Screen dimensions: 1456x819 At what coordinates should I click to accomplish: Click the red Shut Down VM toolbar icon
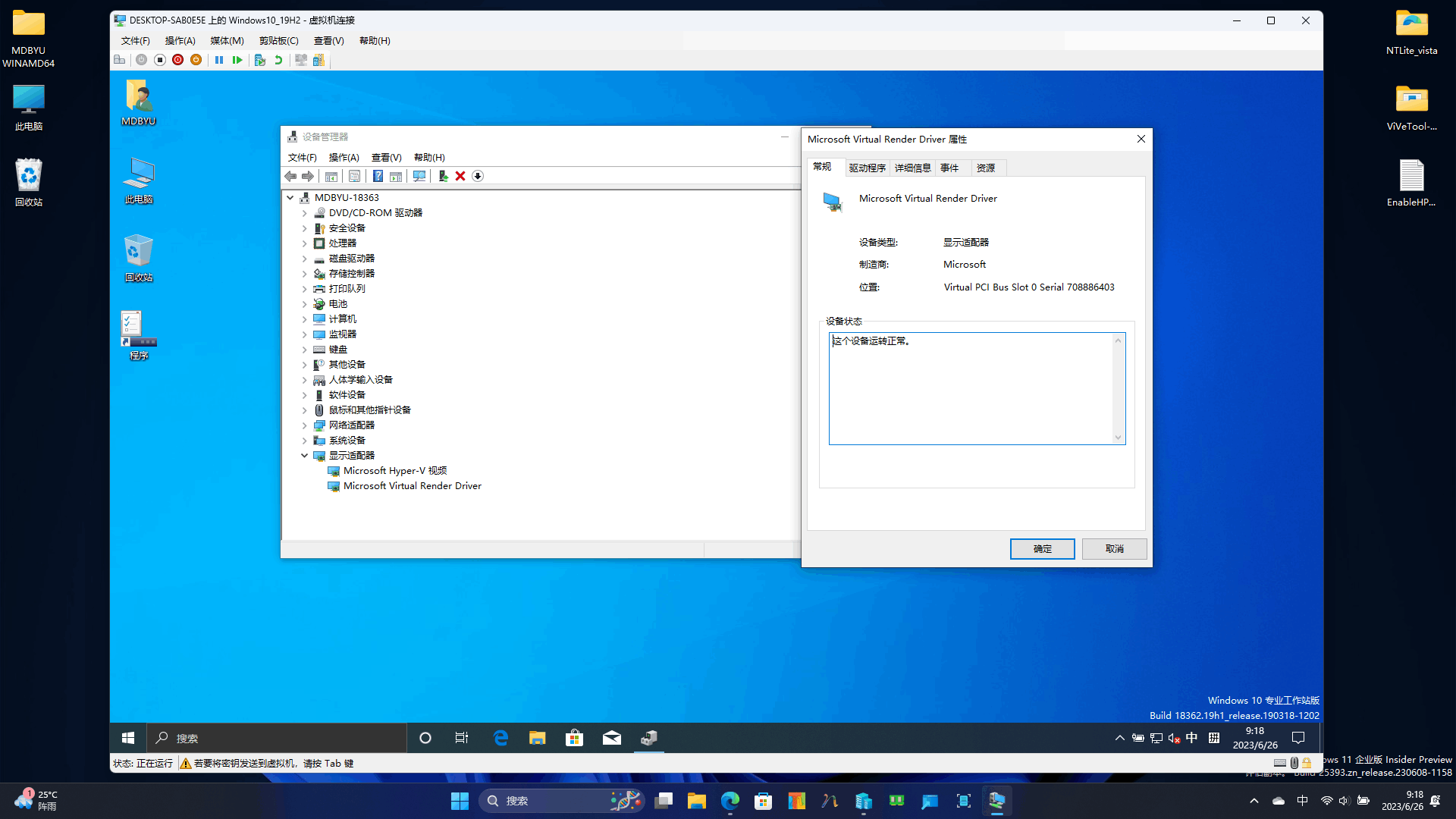177,60
